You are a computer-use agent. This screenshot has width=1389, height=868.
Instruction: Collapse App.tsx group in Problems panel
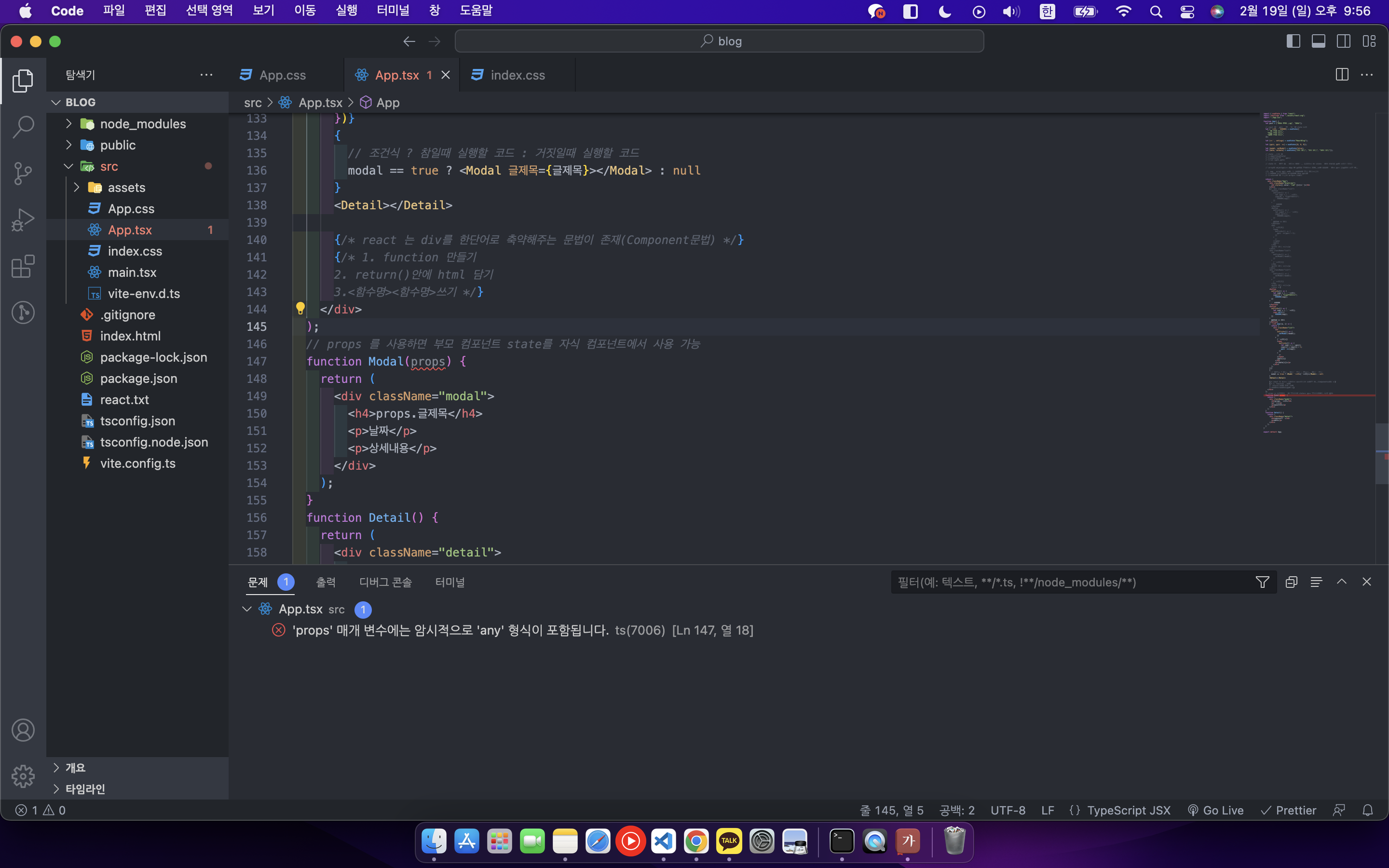coord(247,609)
